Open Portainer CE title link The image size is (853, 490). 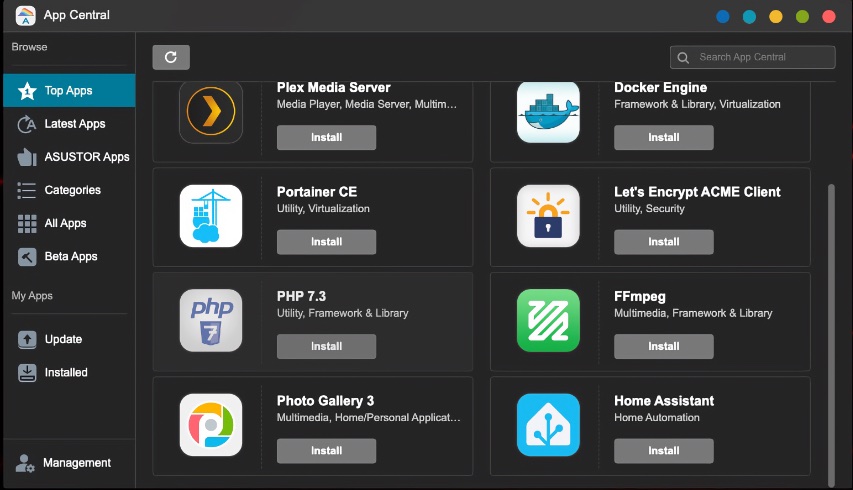(317, 192)
